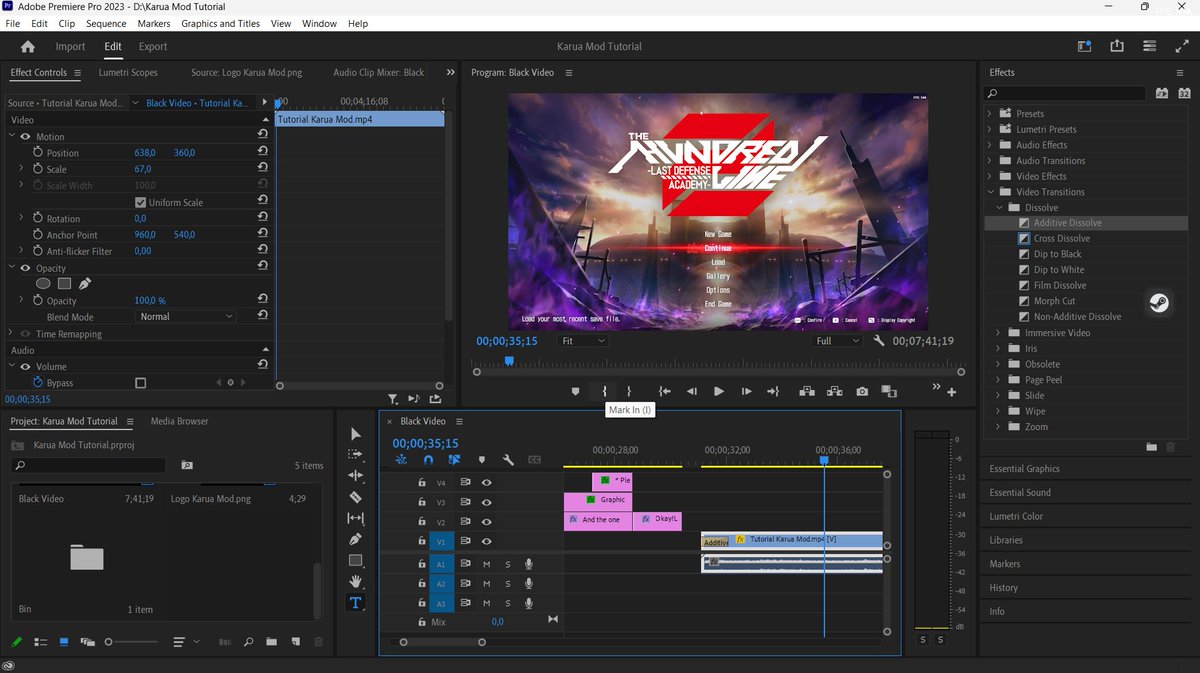1200x673 pixels.
Task: Export frame with camera icon
Action: [x=862, y=392]
